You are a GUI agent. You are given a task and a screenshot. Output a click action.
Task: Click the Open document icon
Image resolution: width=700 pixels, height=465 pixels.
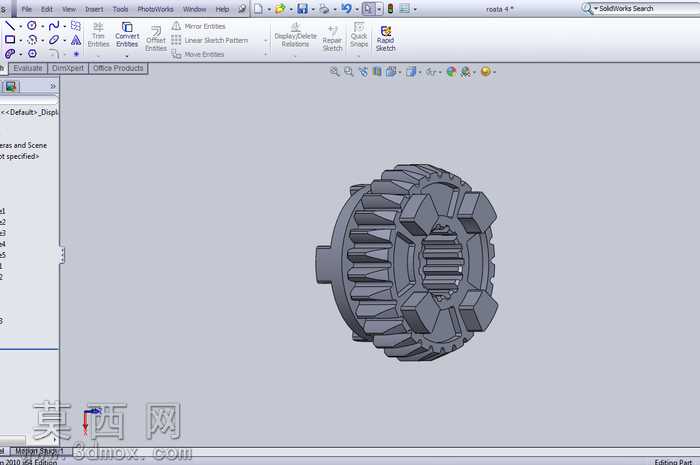(280, 8)
